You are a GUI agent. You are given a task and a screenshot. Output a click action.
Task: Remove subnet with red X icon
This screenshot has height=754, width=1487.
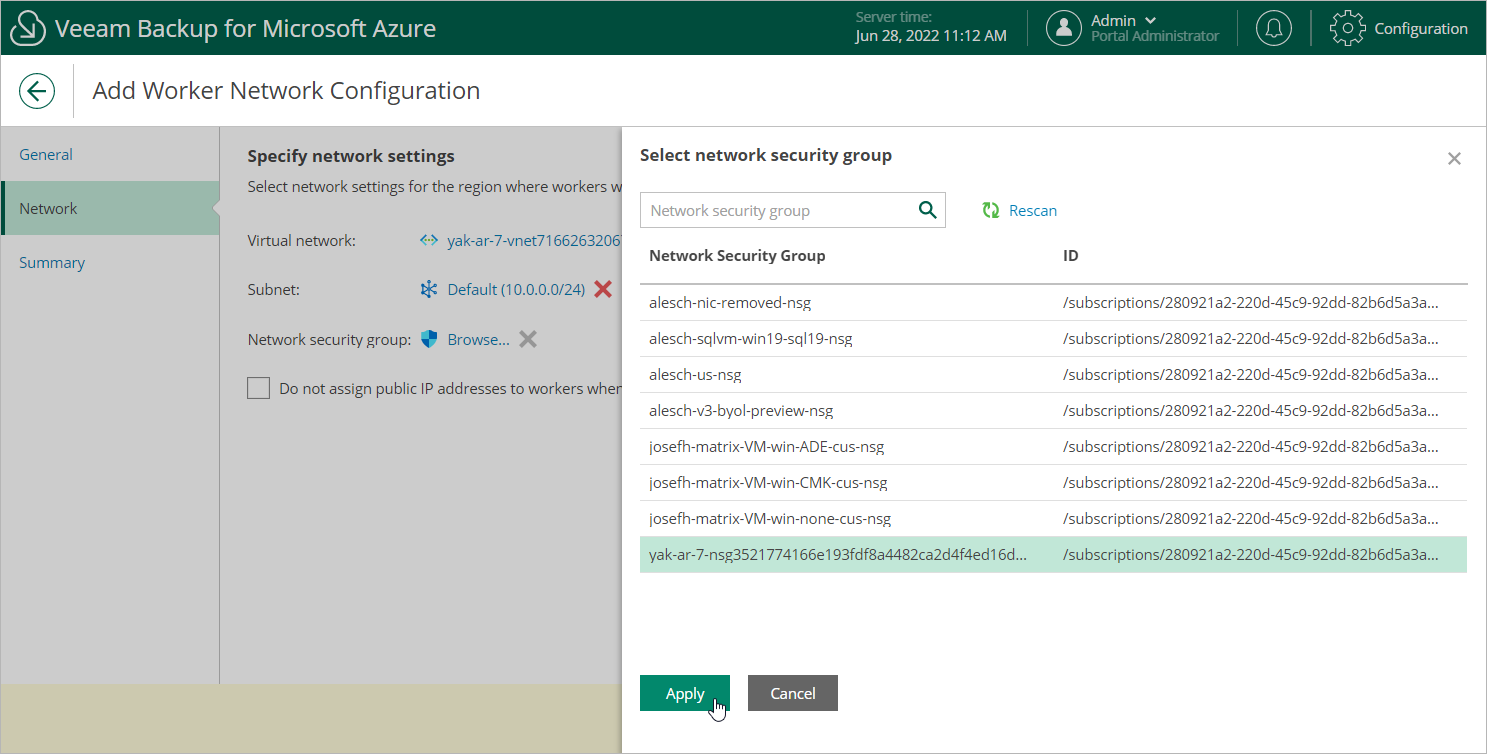pyautogui.click(x=603, y=289)
